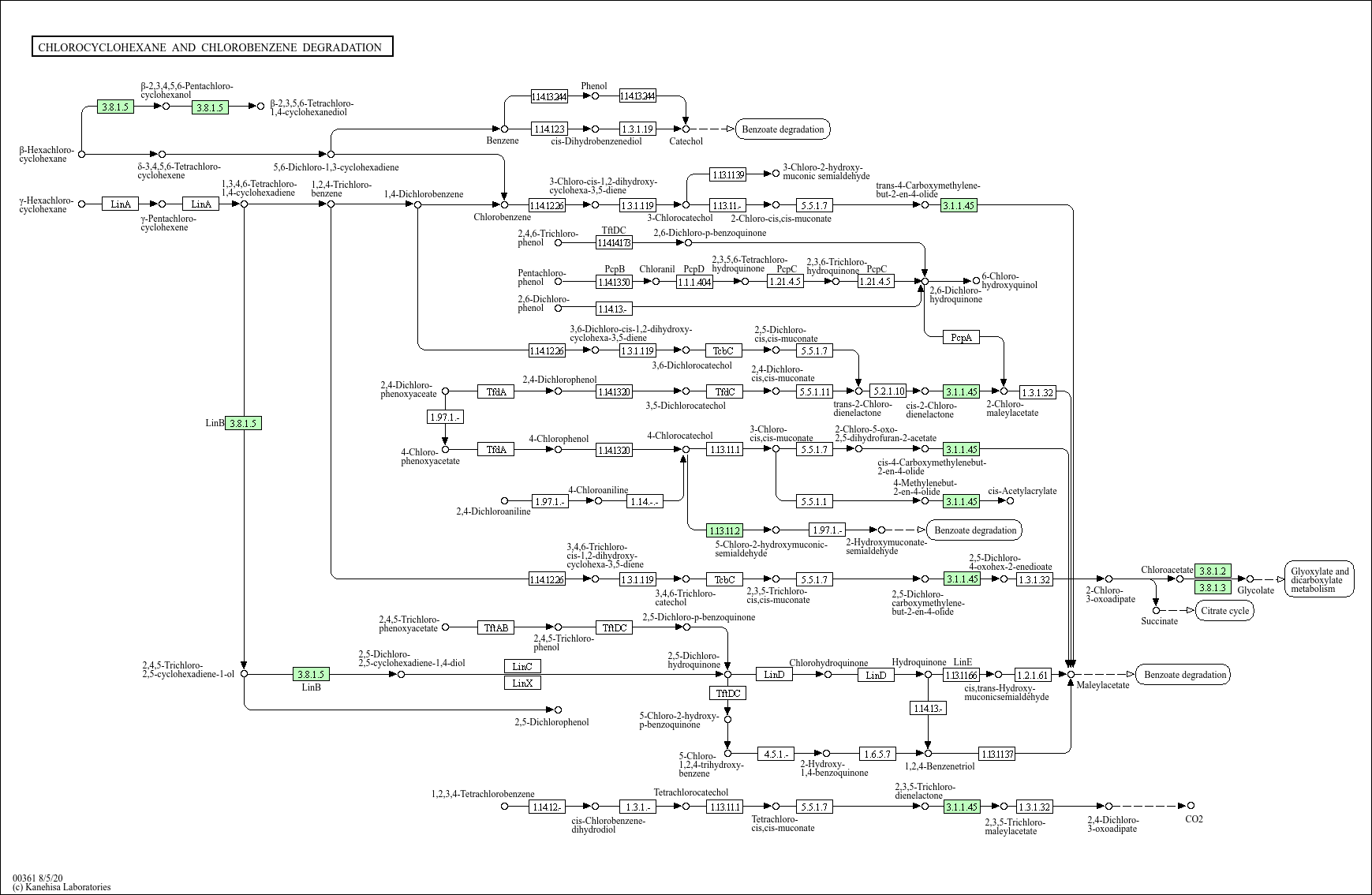Click the 1.13.11.39 enzyme box

point(727,174)
